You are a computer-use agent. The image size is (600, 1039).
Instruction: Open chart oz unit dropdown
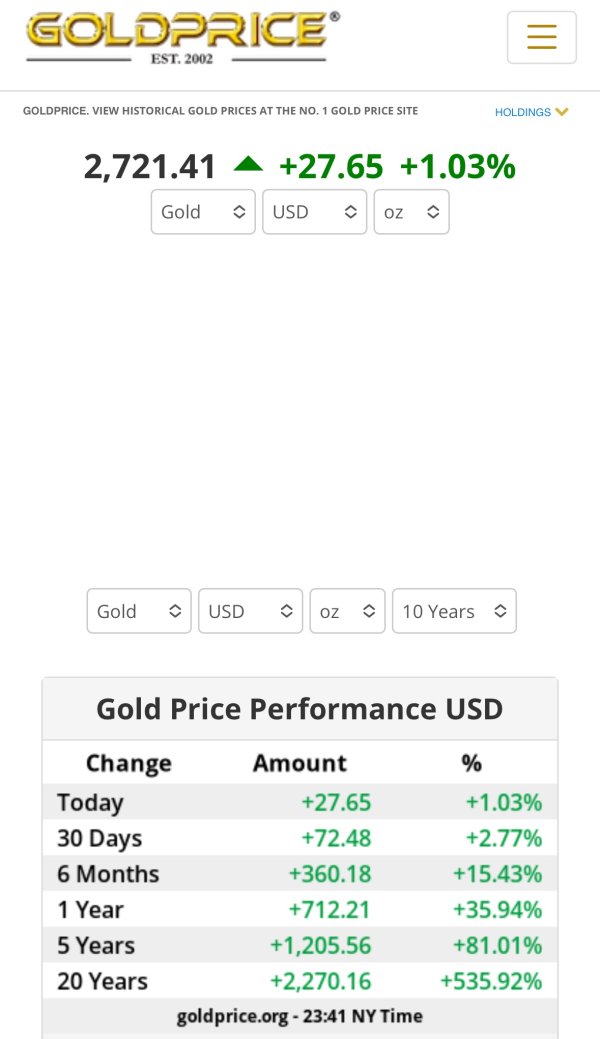pos(347,611)
